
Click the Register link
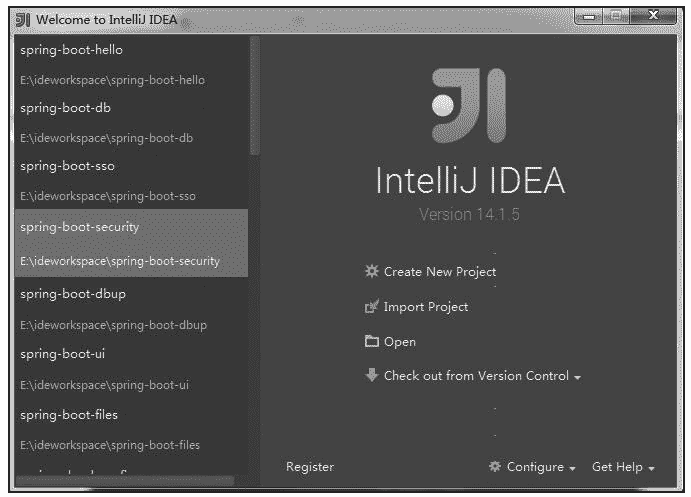tap(310, 467)
